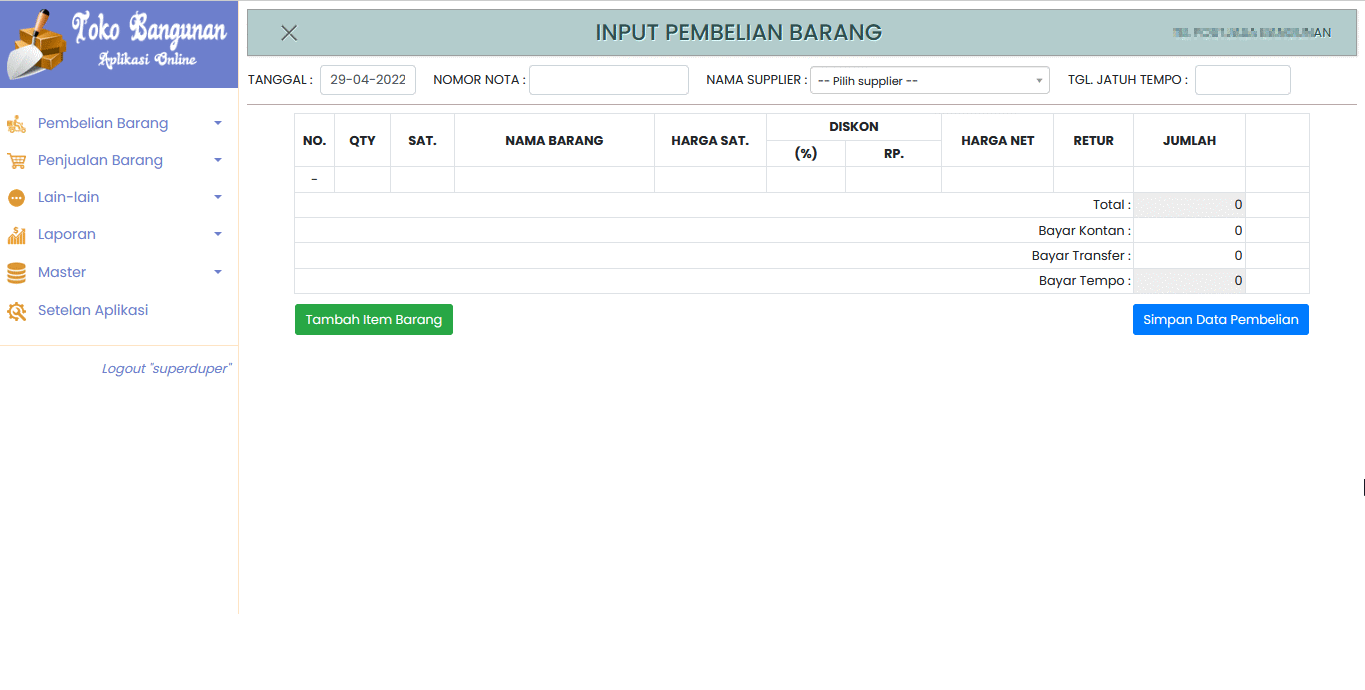Viewport: 1365px width, 690px height.
Task: Expand the Pembelian Barang menu arrow
Action: (218, 124)
